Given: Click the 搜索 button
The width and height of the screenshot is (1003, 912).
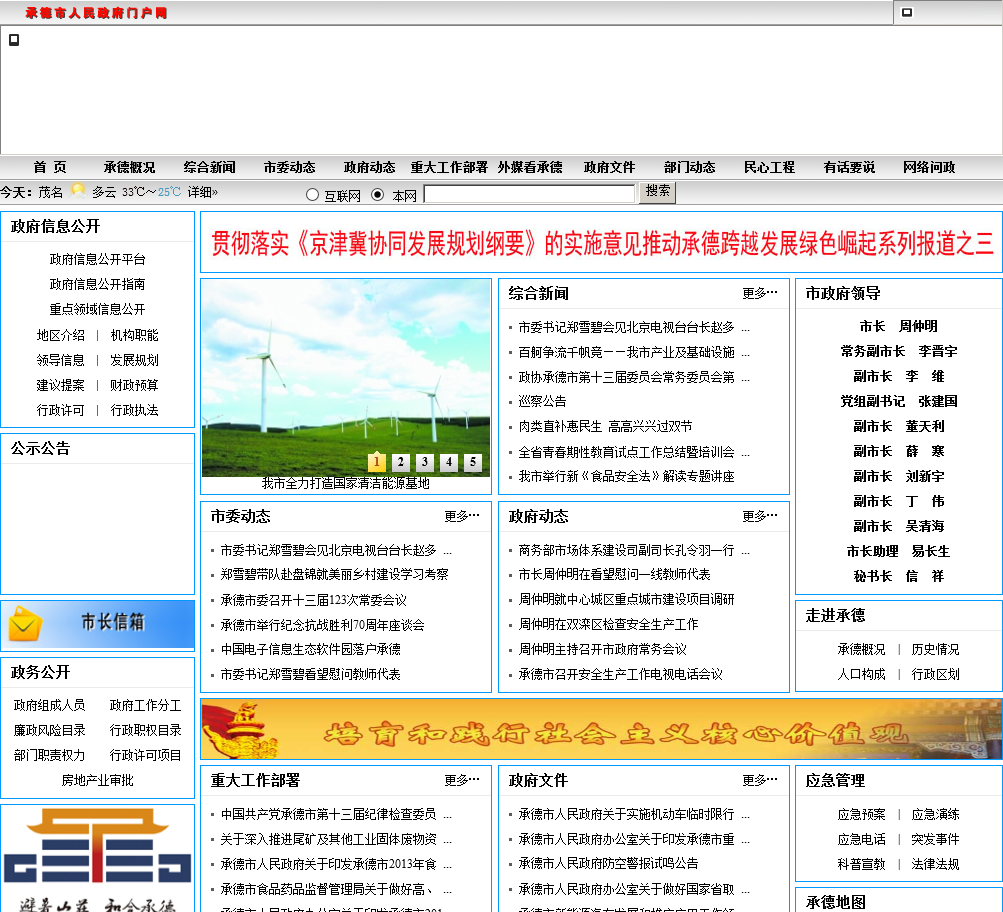Looking at the screenshot, I should (x=658, y=192).
